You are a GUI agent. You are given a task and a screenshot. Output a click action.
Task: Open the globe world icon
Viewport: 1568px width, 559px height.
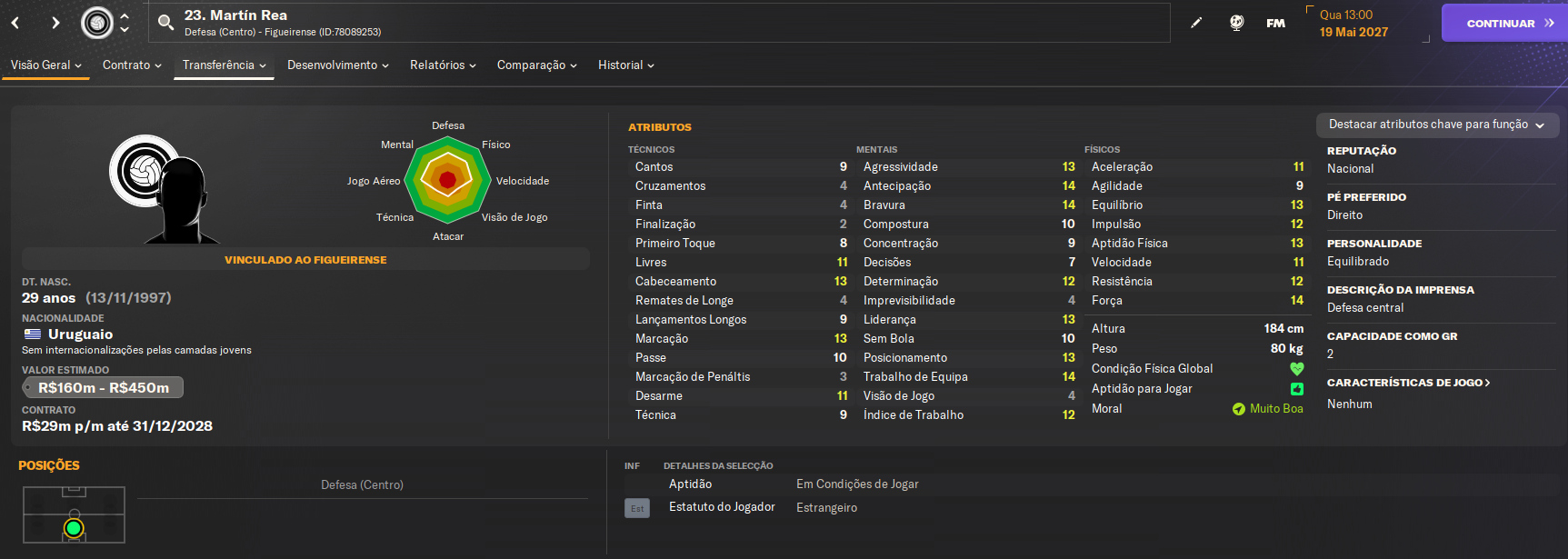click(x=1236, y=23)
